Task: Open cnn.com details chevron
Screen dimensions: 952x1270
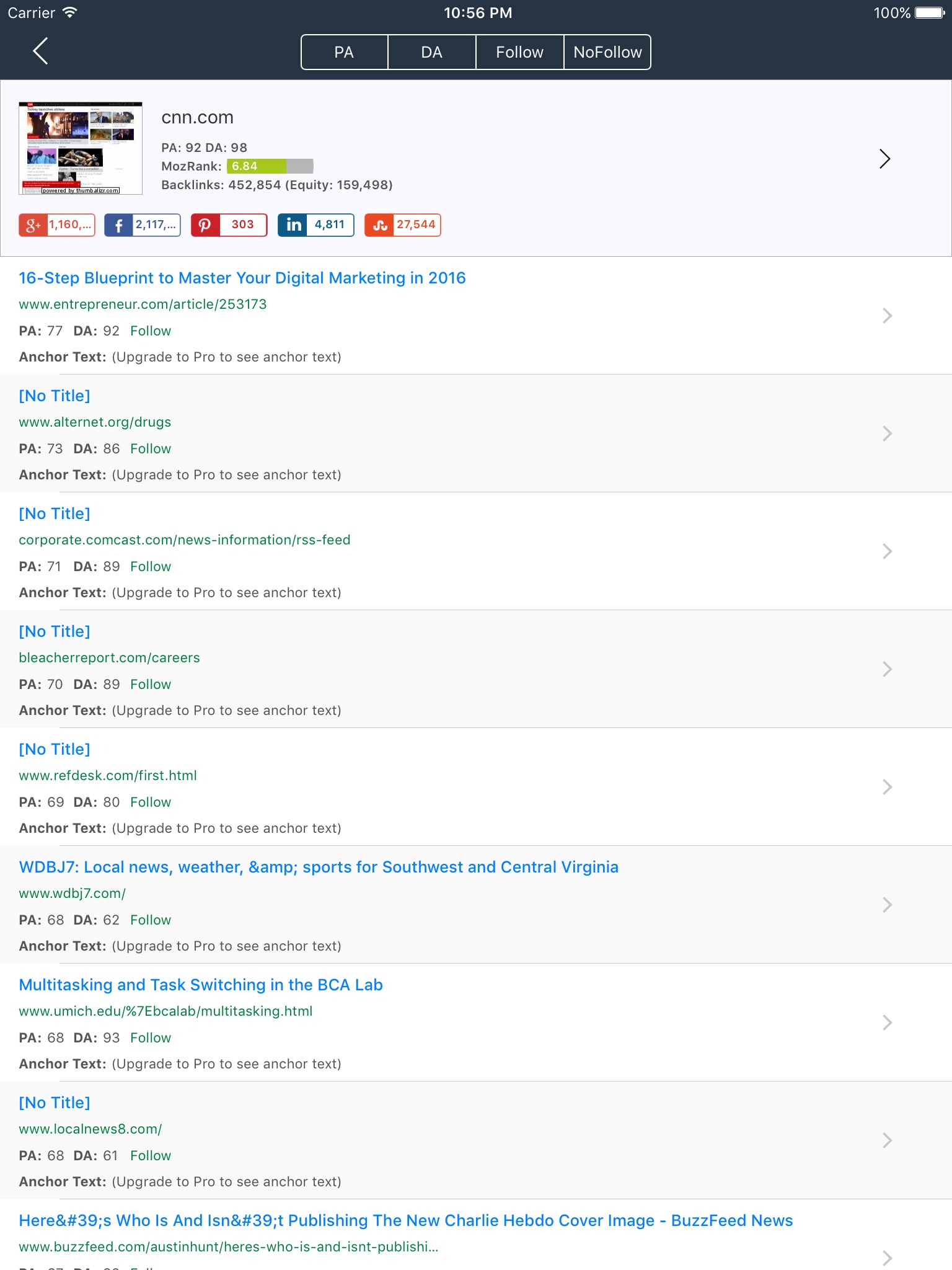Action: pyautogui.click(x=885, y=159)
